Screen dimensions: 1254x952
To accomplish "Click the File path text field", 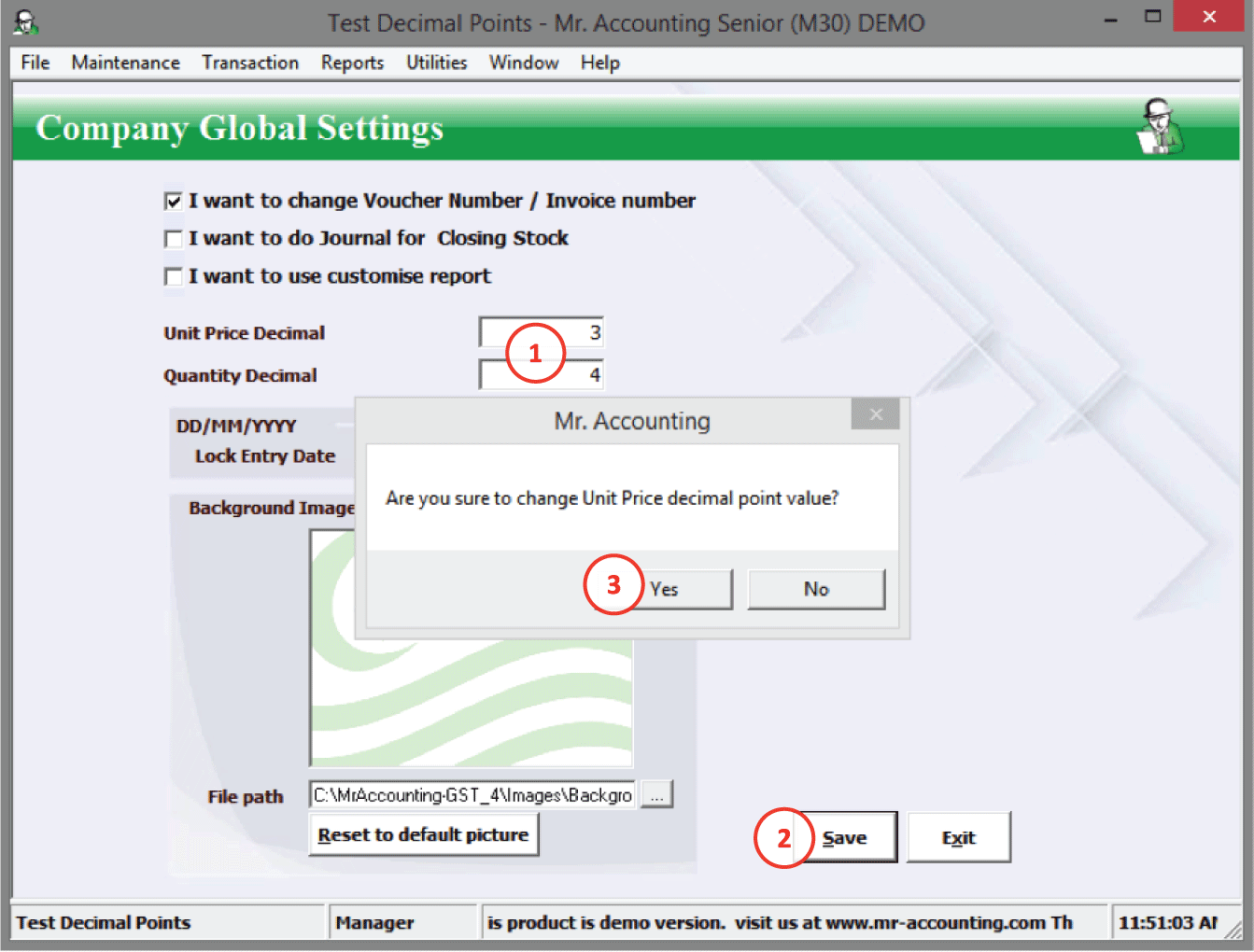I will click(472, 795).
